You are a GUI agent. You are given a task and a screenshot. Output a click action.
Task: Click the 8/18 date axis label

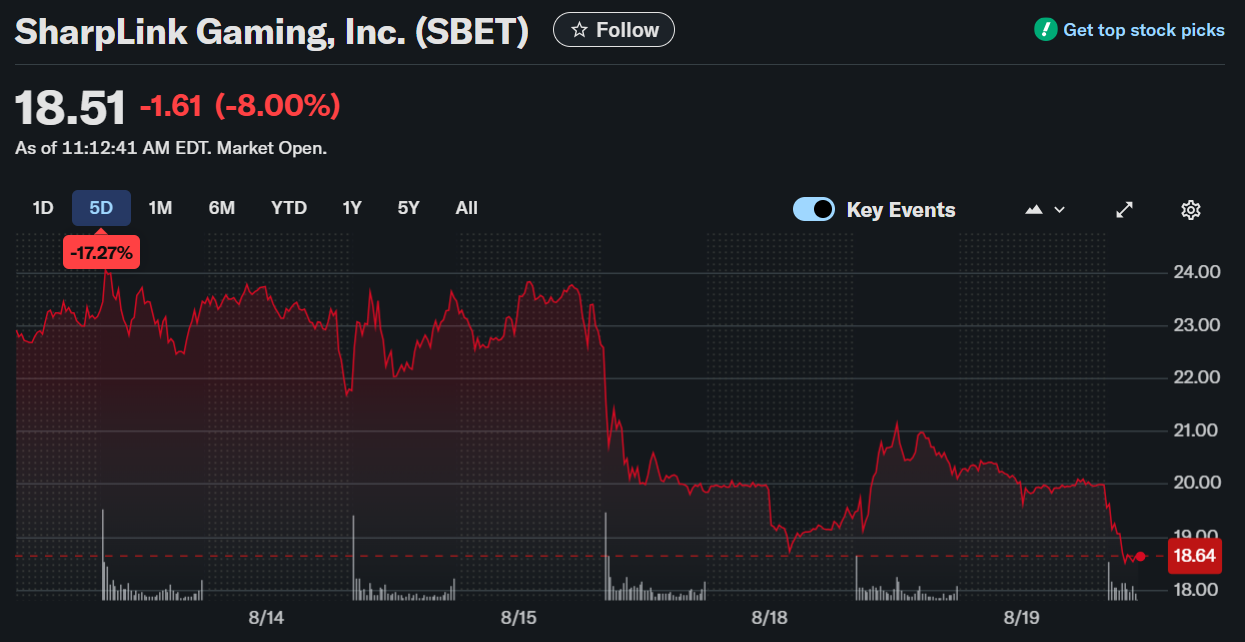coord(769,618)
